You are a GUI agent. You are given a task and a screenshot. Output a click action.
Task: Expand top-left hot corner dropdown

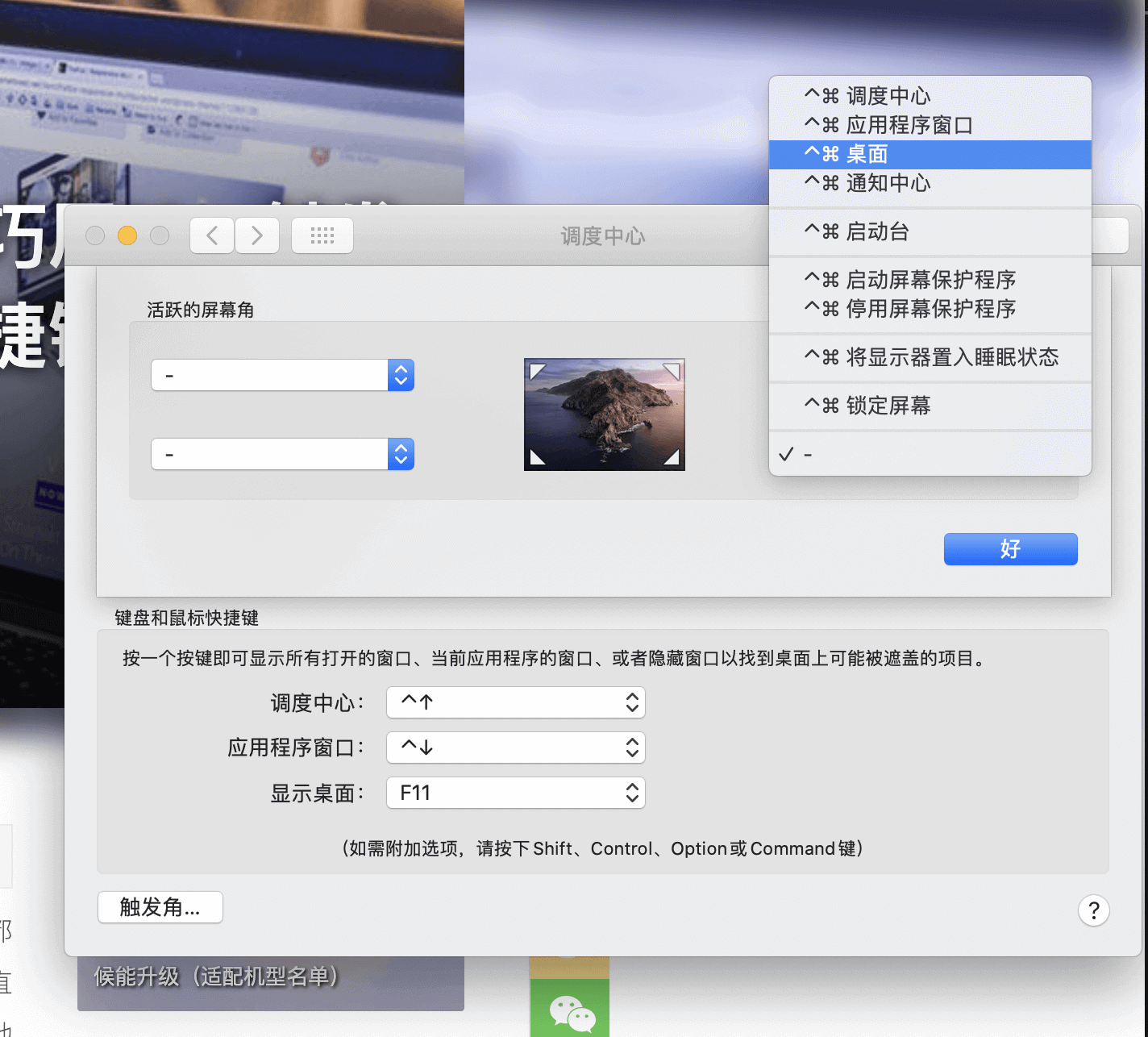[282, 375]
